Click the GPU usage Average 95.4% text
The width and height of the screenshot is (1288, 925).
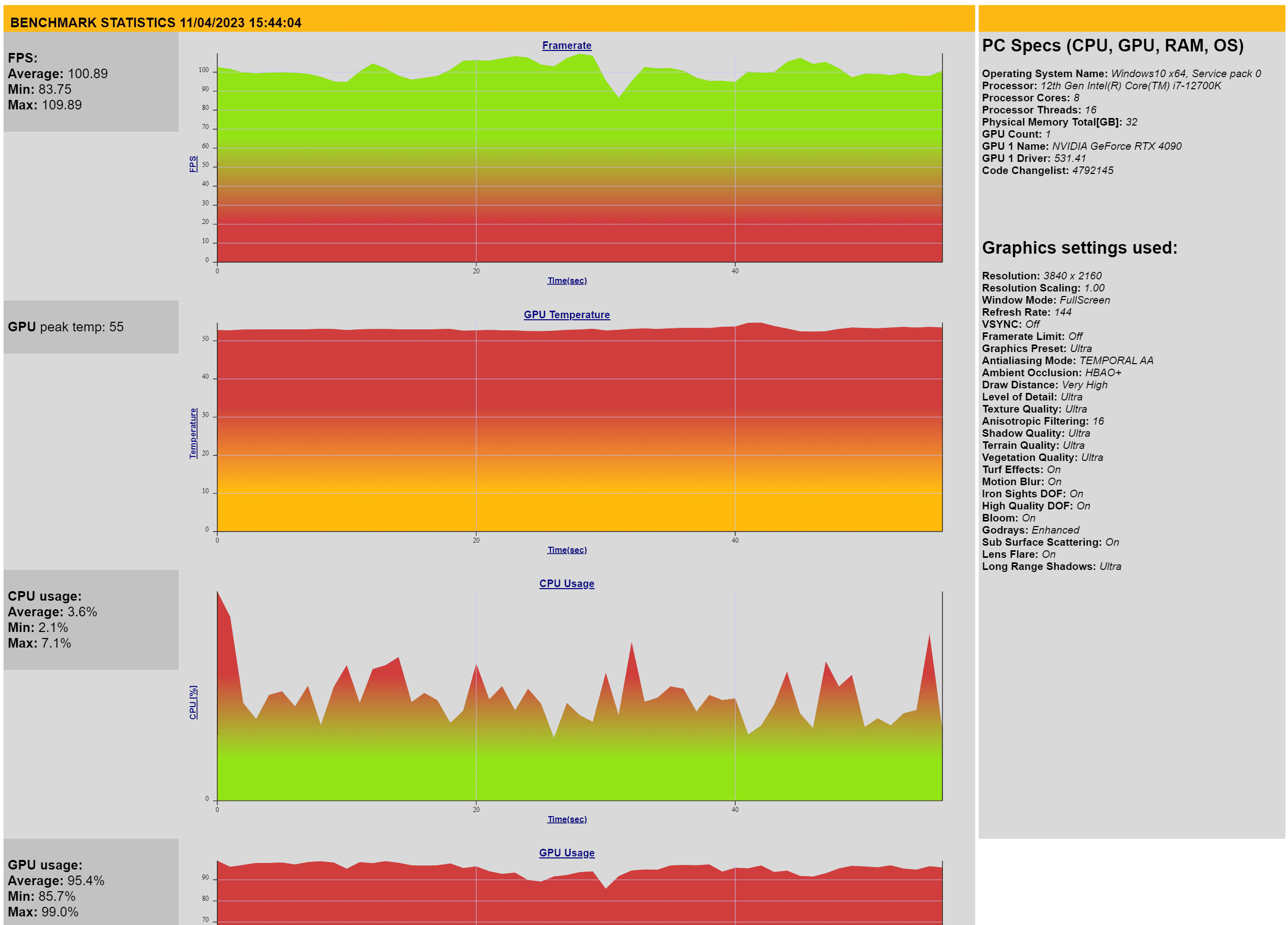pyautogui.click(x=55, y=881)
